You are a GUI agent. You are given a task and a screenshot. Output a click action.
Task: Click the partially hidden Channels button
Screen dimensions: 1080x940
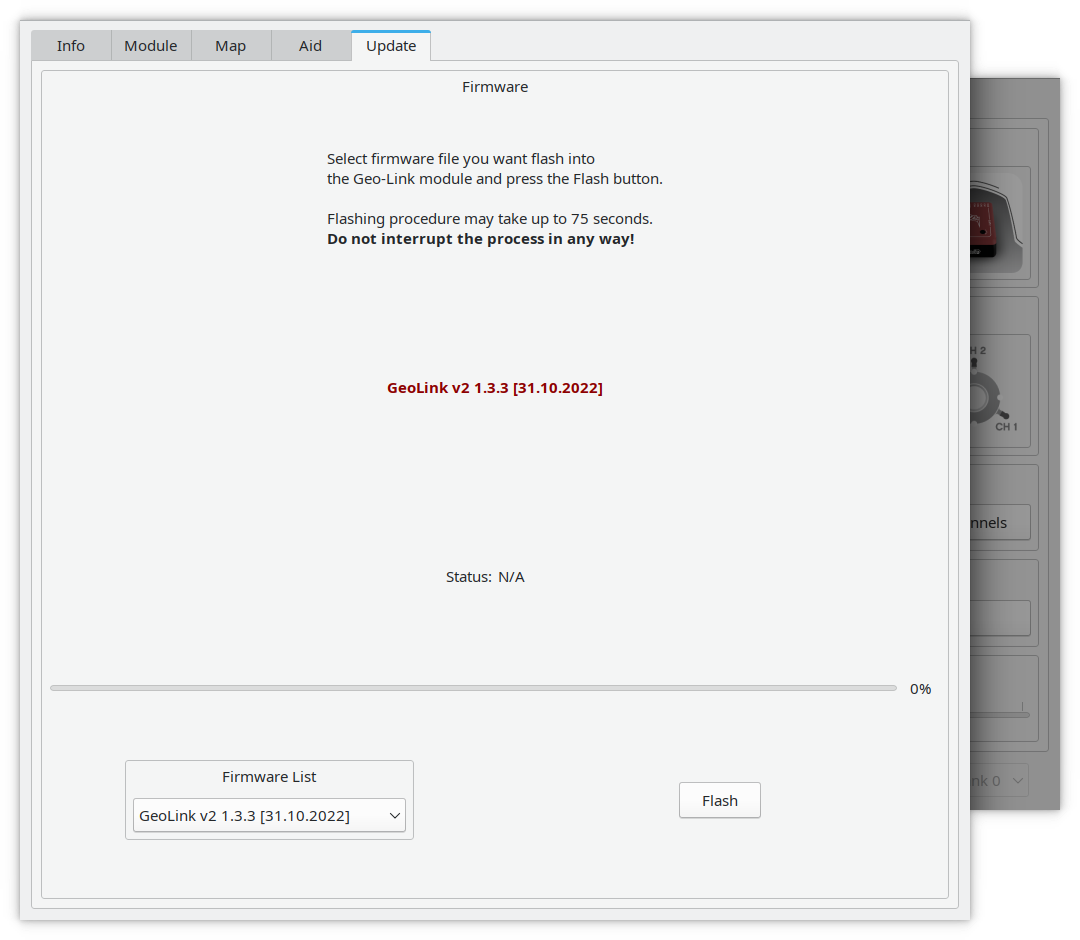click(x=999, y=523)
